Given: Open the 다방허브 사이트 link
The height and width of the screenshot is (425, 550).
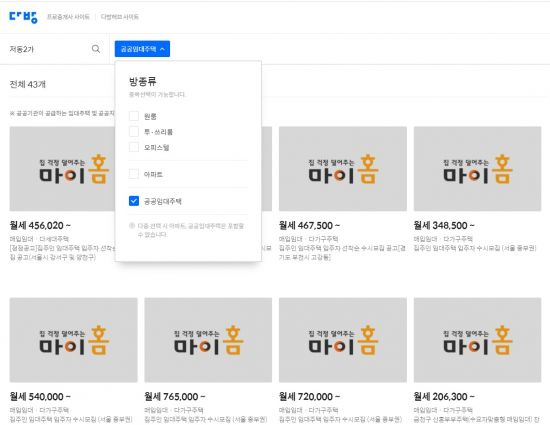Looking at the screenshot, I should point(120,17).
